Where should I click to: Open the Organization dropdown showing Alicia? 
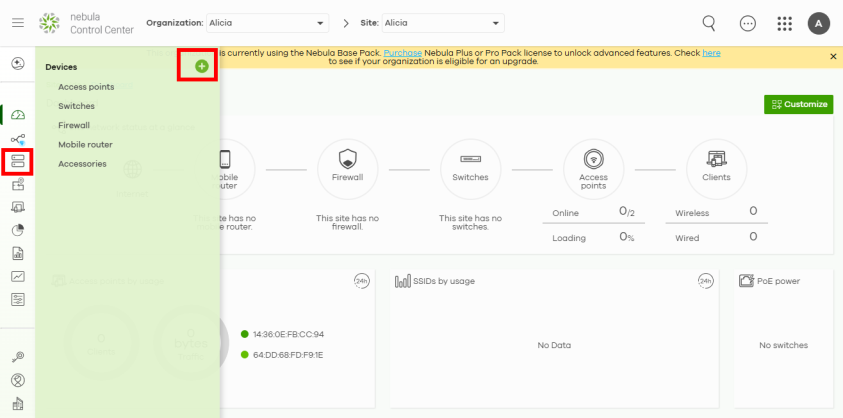pos(267,23)
